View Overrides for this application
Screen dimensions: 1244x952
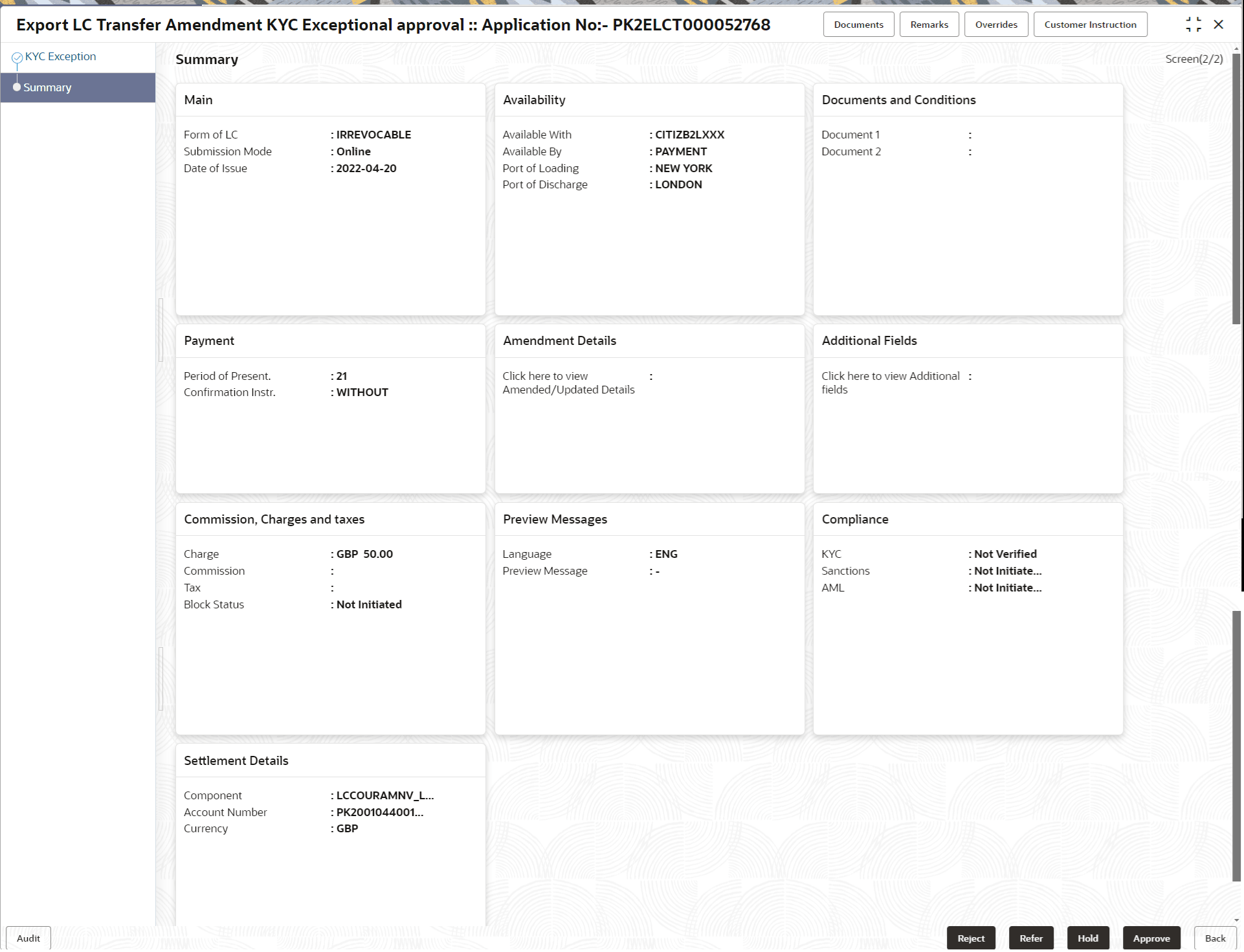click(995, 24)
